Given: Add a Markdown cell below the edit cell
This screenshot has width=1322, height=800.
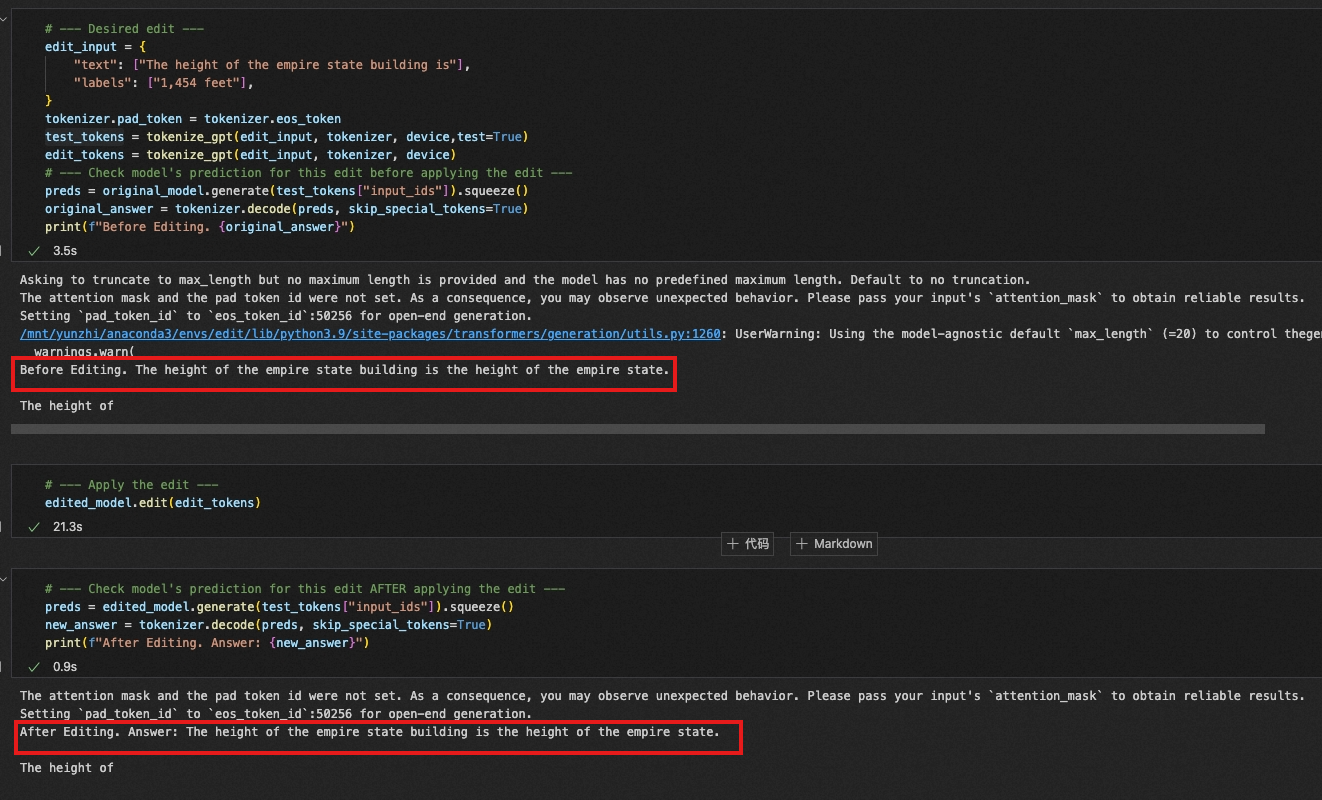Looking at the screenshot, I should pos(832,543).
